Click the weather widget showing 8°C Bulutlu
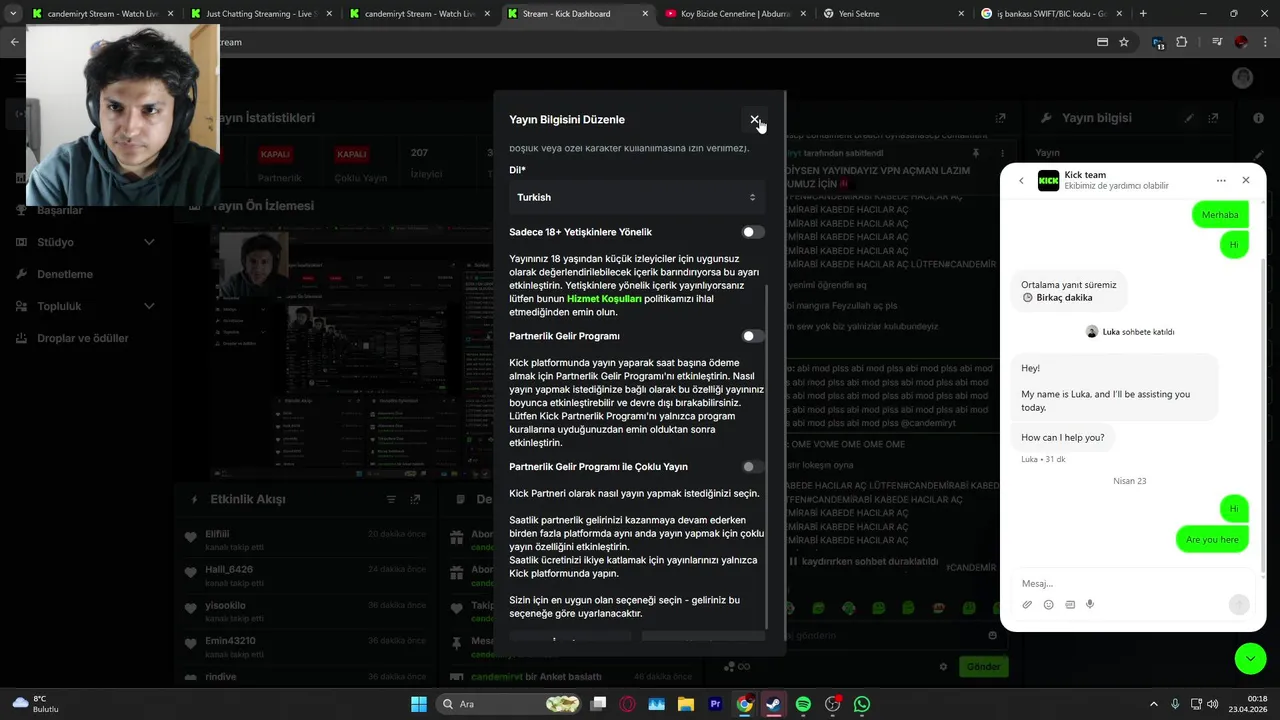 36,704
